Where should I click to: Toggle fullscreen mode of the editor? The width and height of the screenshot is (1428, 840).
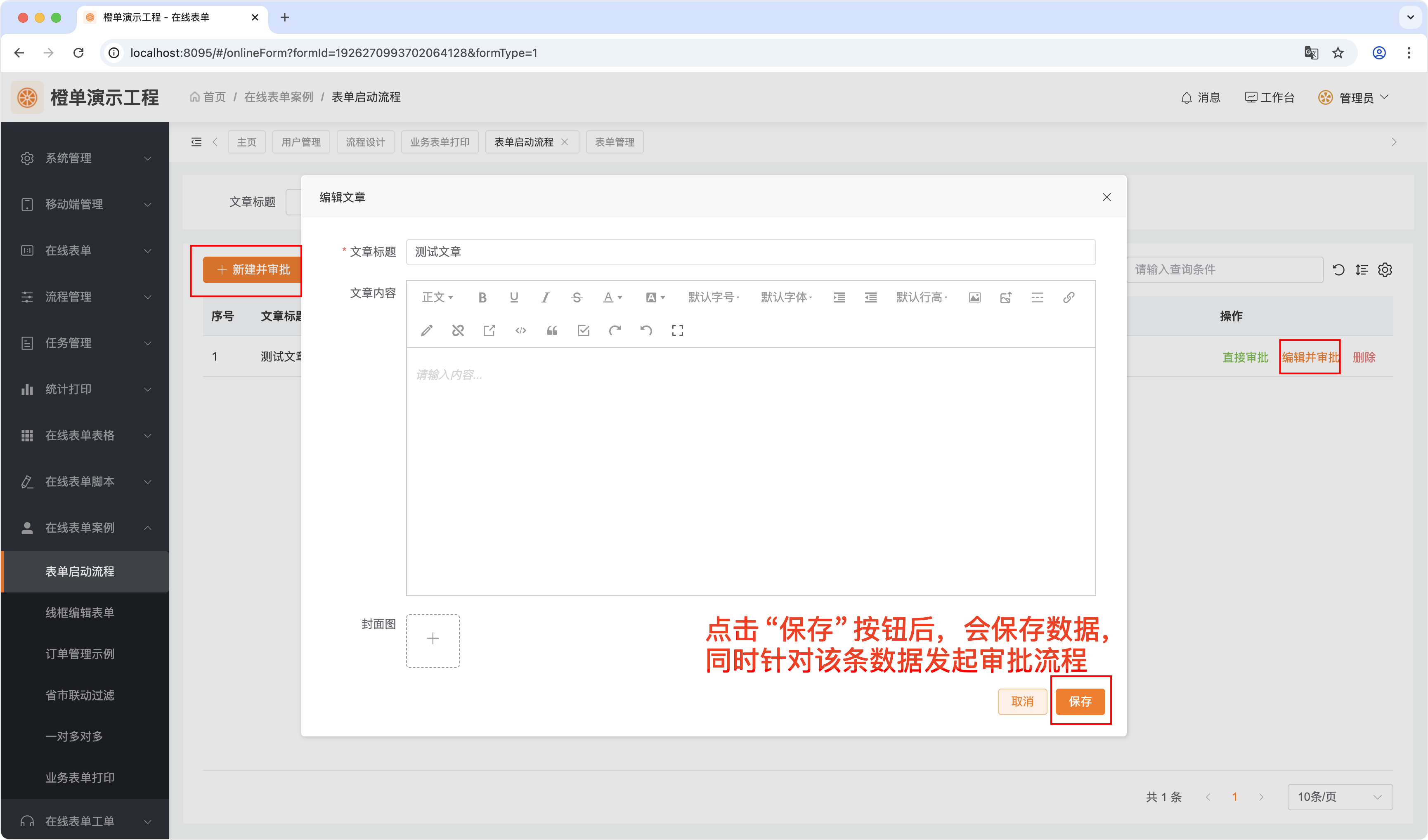point(678,330)
